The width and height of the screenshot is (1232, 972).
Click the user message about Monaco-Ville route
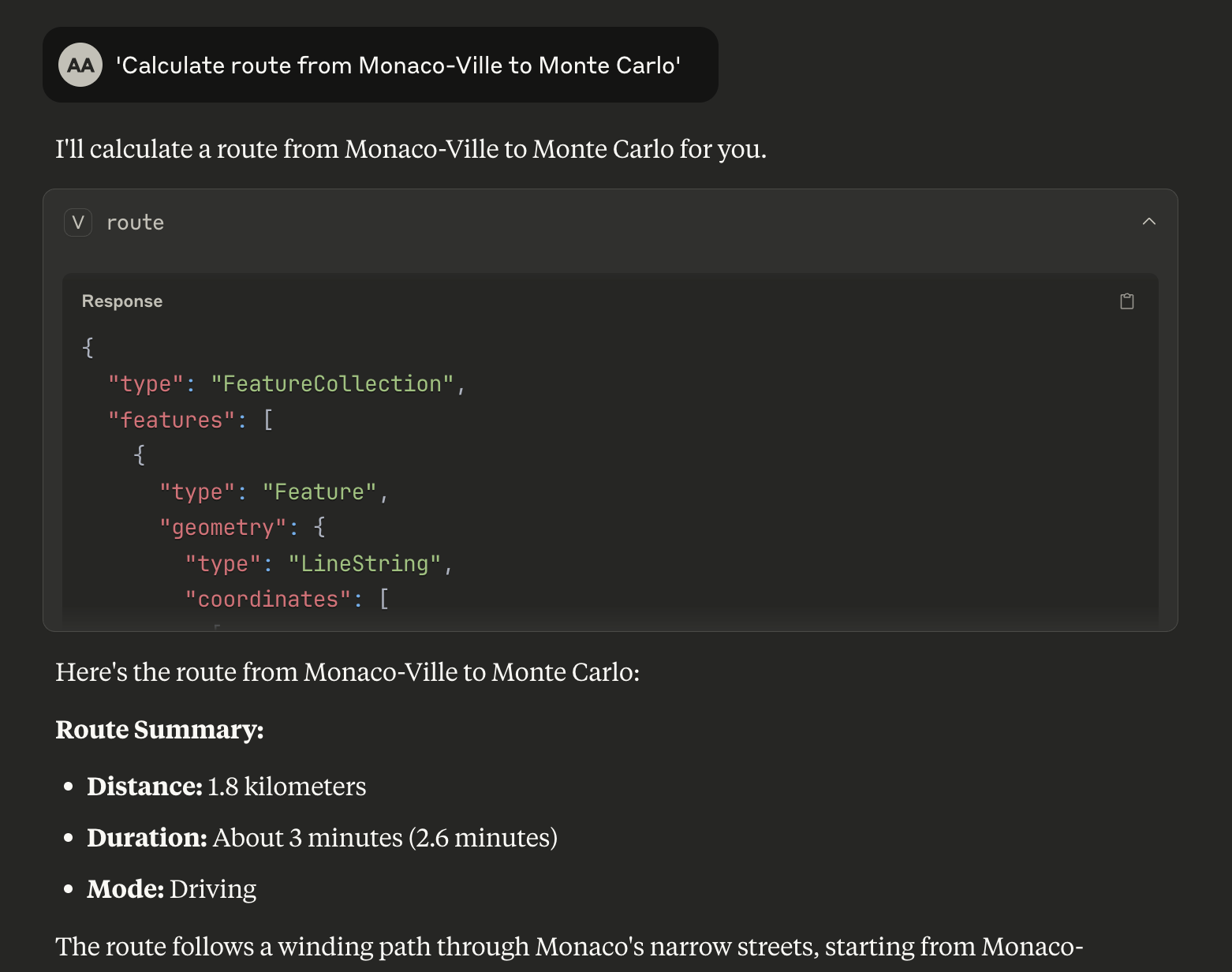pos(398,65)
